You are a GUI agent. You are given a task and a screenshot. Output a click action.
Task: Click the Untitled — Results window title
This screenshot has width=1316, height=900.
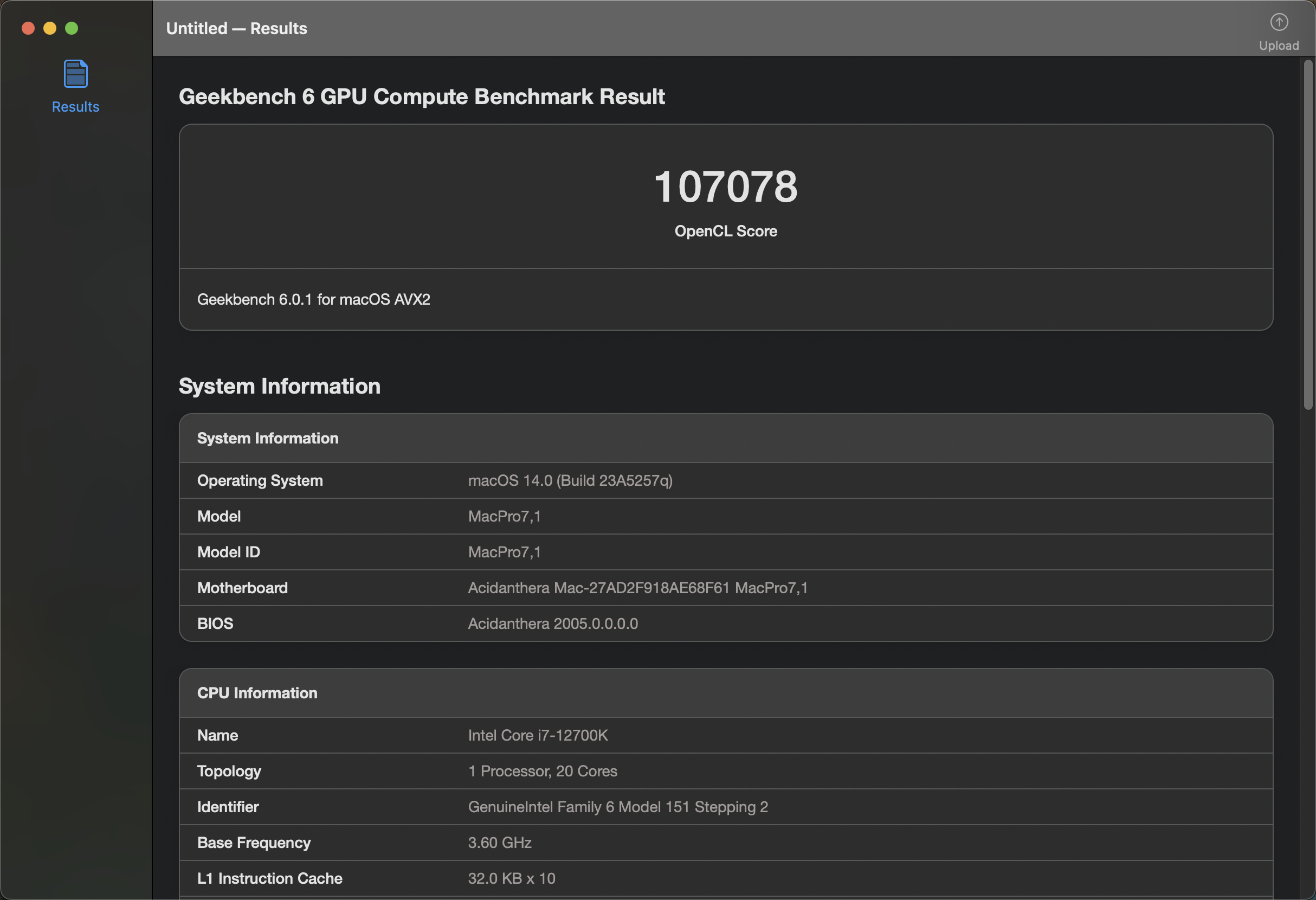click(237, 28)
